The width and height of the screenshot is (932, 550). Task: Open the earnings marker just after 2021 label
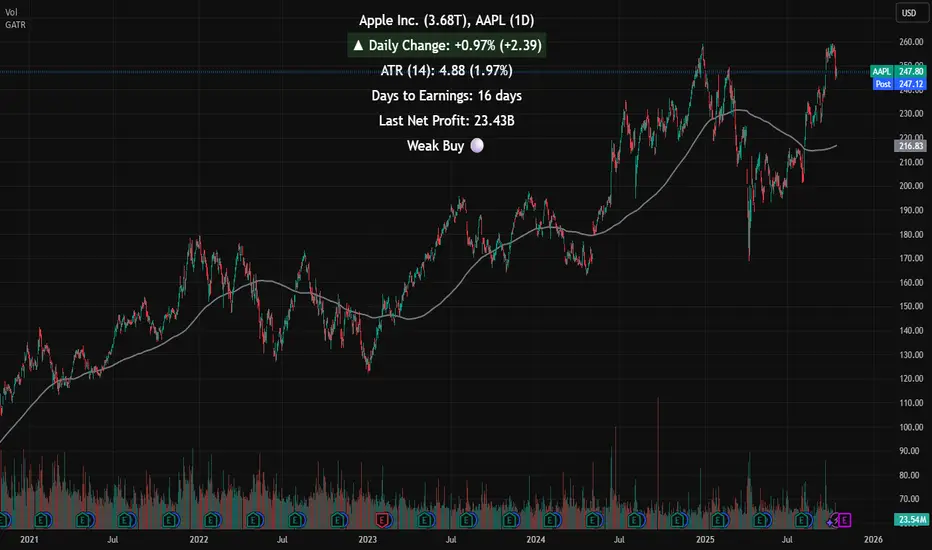tap(42, 521)
